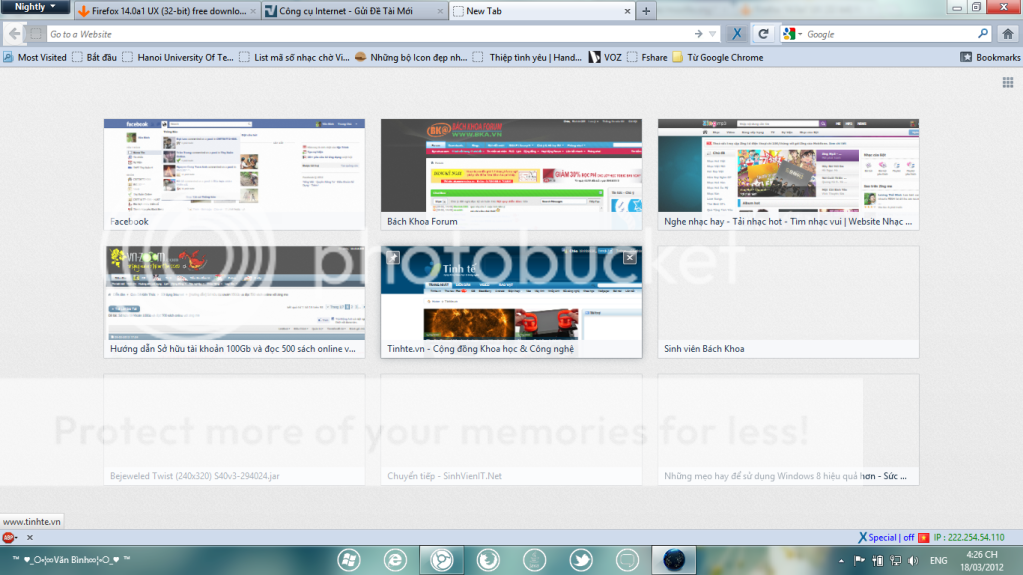Open the Google search engine selector

(792, 34)
